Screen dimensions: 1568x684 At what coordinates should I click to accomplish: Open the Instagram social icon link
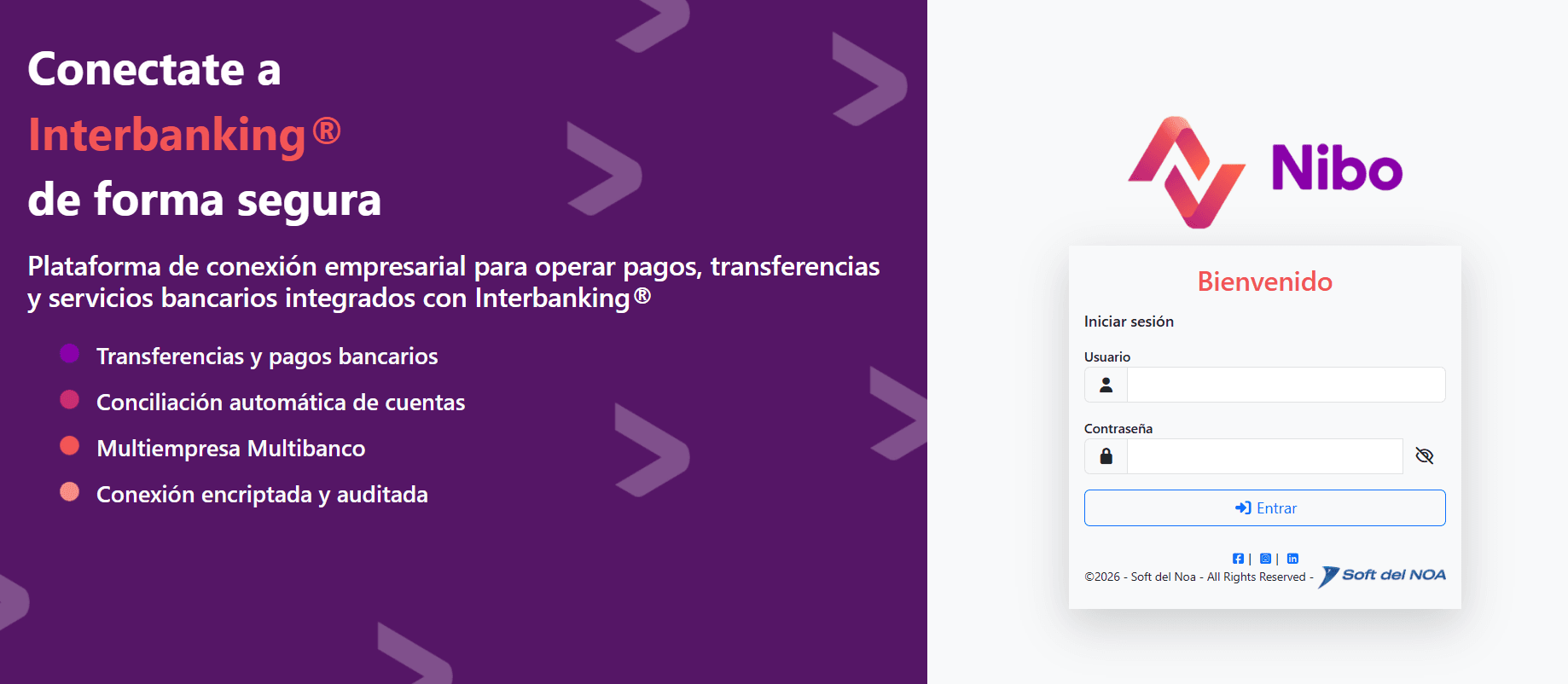(1265, 559)
